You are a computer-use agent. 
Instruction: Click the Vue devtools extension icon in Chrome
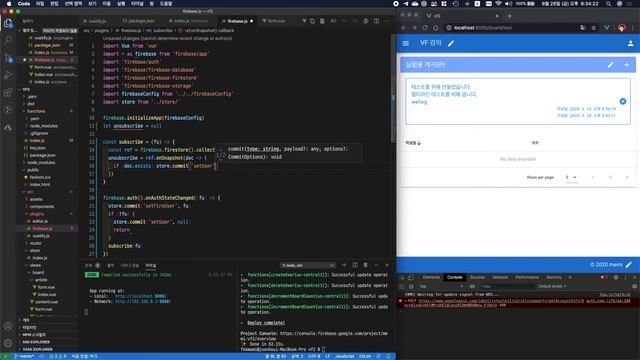[x=607, y=28]
